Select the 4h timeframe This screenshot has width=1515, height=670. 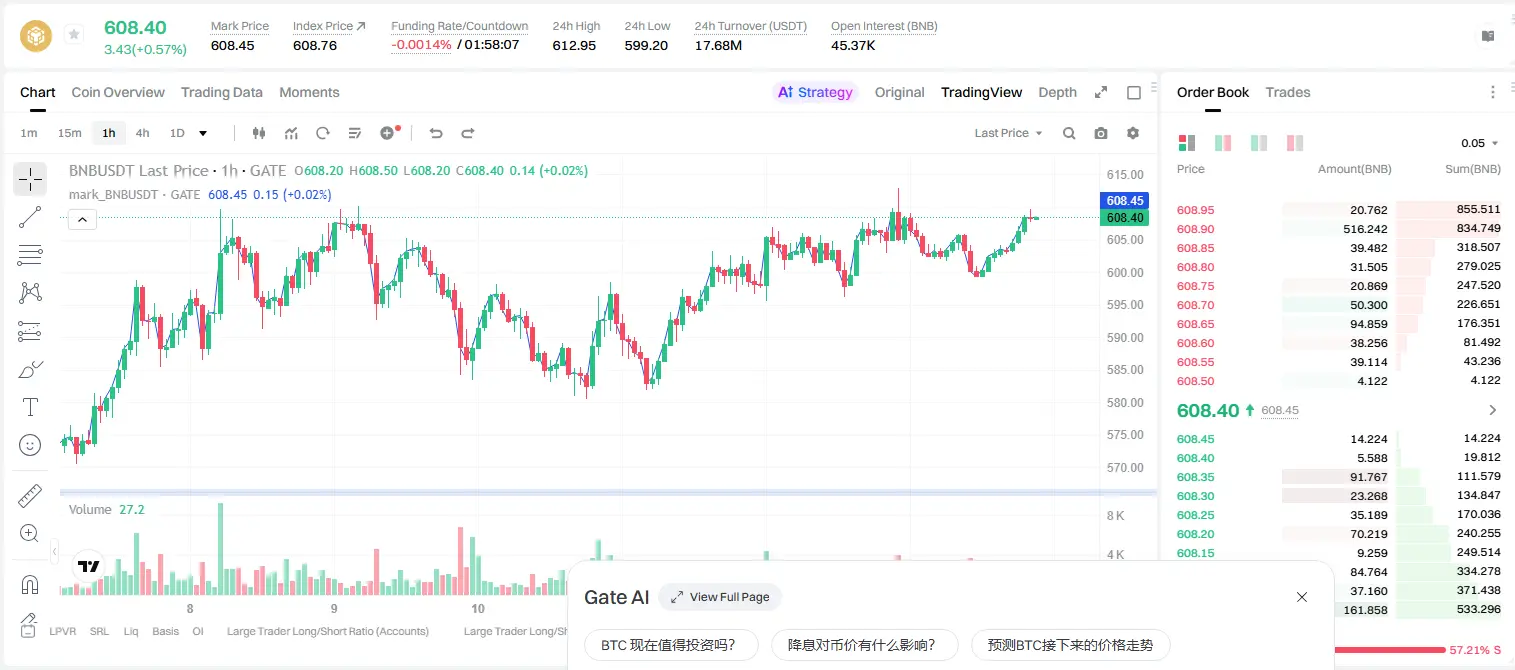[x=142, y=133]
